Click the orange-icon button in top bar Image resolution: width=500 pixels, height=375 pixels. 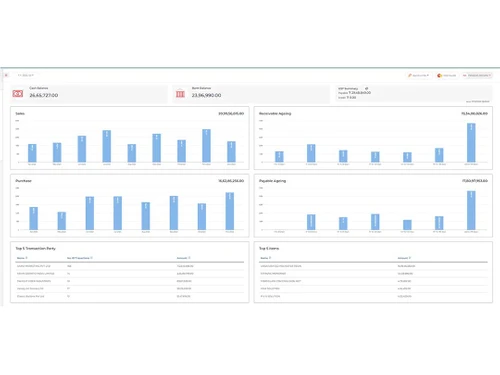coord(447,76)
